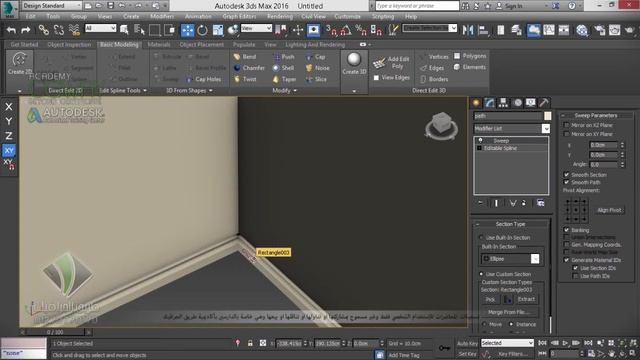Apply the Slice modifier

(316, 79)
